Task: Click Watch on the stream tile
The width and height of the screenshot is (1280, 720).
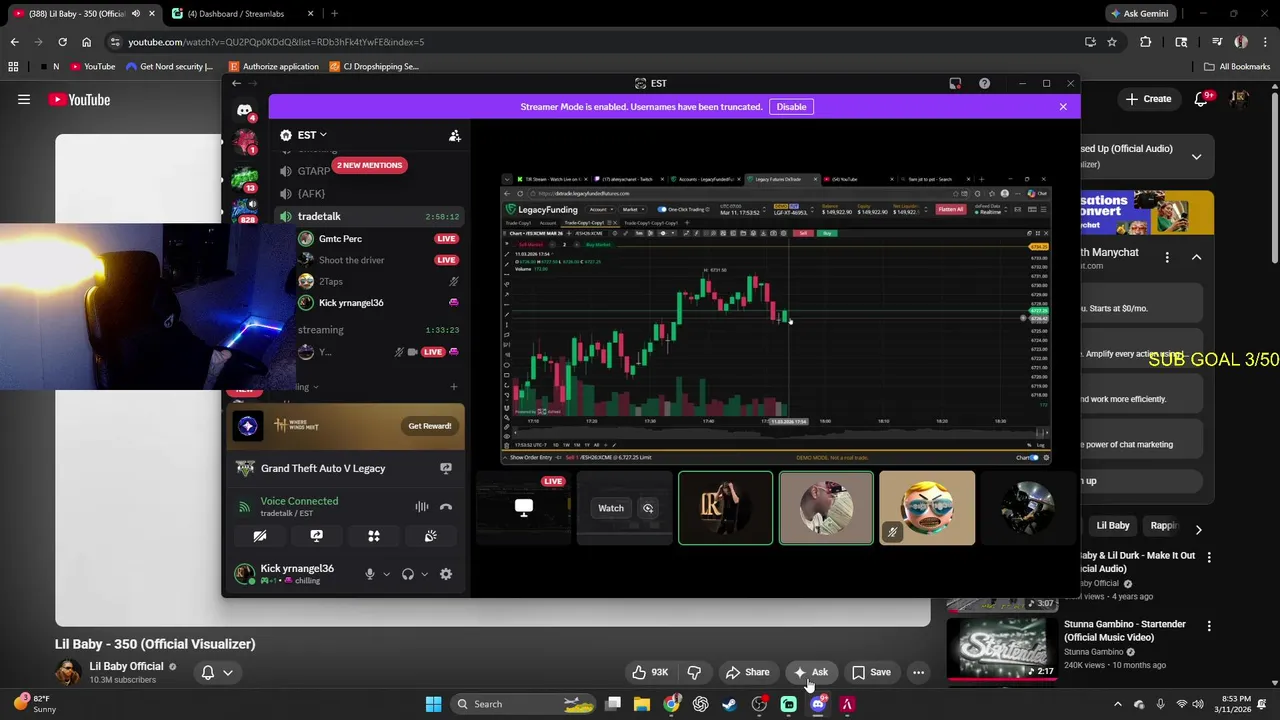Action: tap(611, 508)
